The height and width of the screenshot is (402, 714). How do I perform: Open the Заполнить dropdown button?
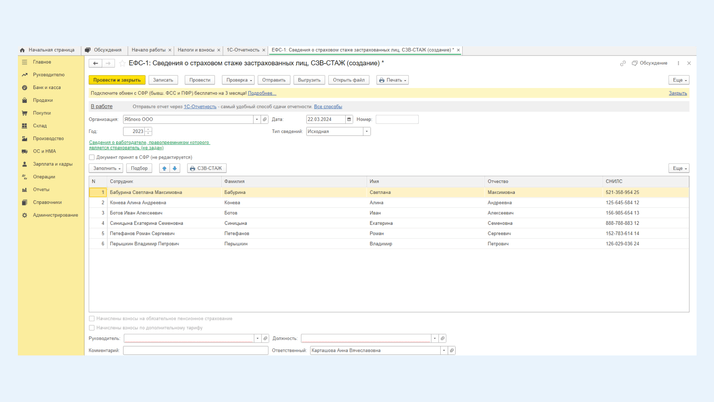tap(106, 168)
